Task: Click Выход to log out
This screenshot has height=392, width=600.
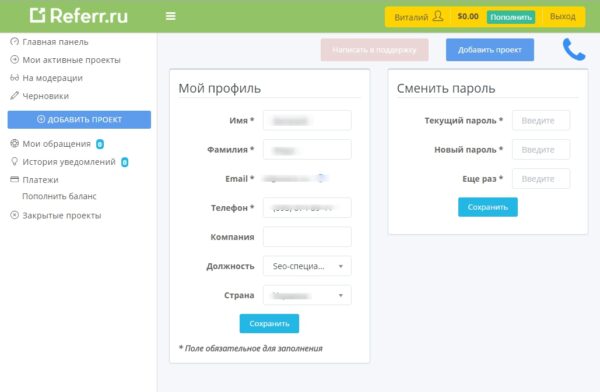Action: [562, 16]
